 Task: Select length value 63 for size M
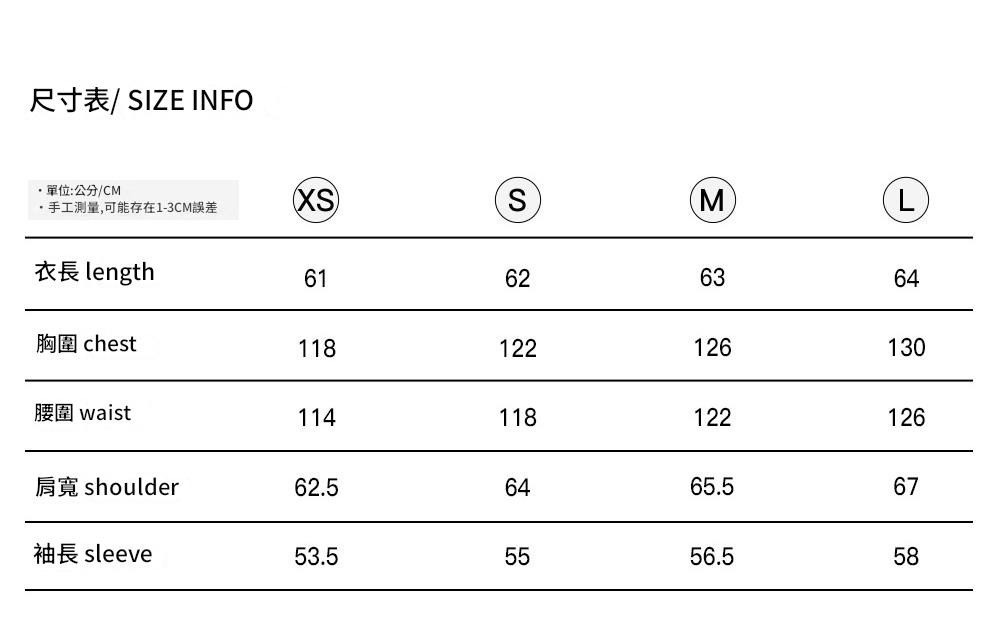[x=712, y=277]
